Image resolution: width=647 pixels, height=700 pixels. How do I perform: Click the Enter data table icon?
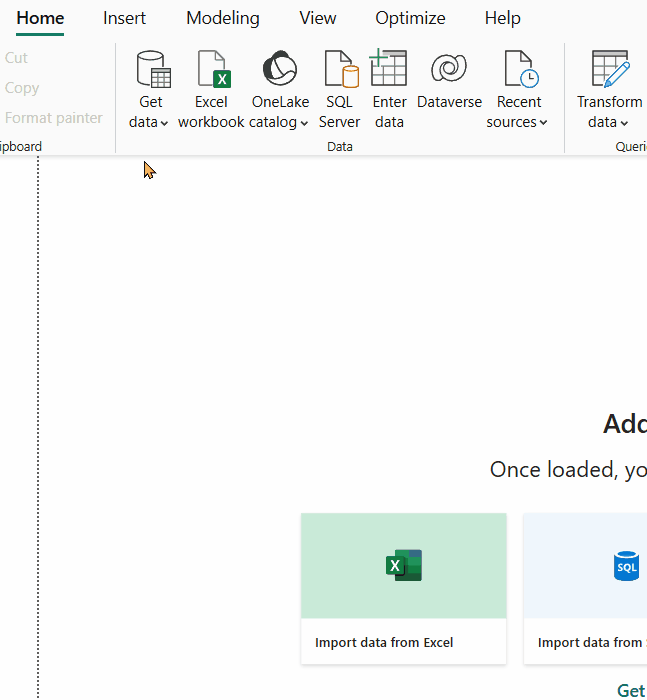point(388,68)
